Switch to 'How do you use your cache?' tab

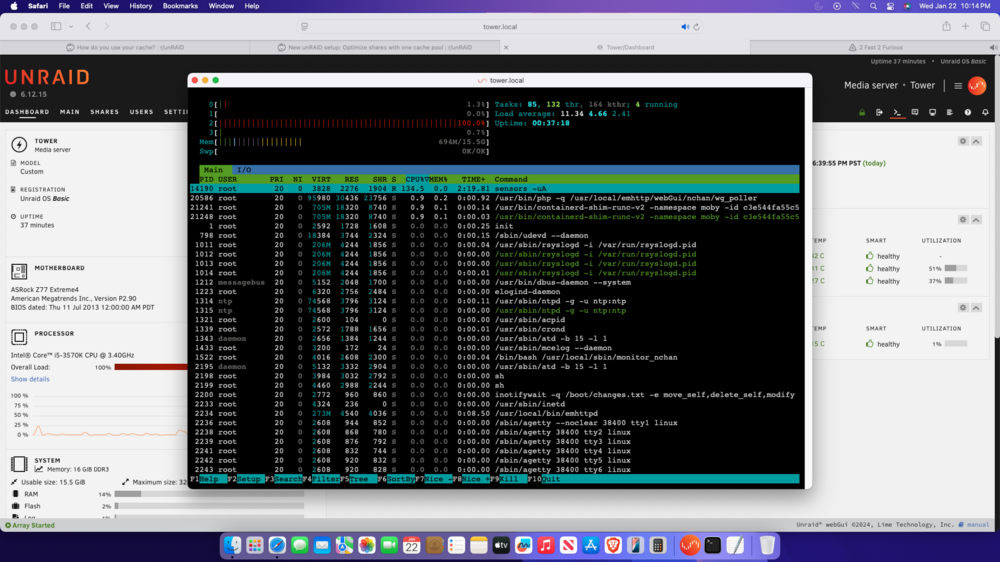coord(125,47)
